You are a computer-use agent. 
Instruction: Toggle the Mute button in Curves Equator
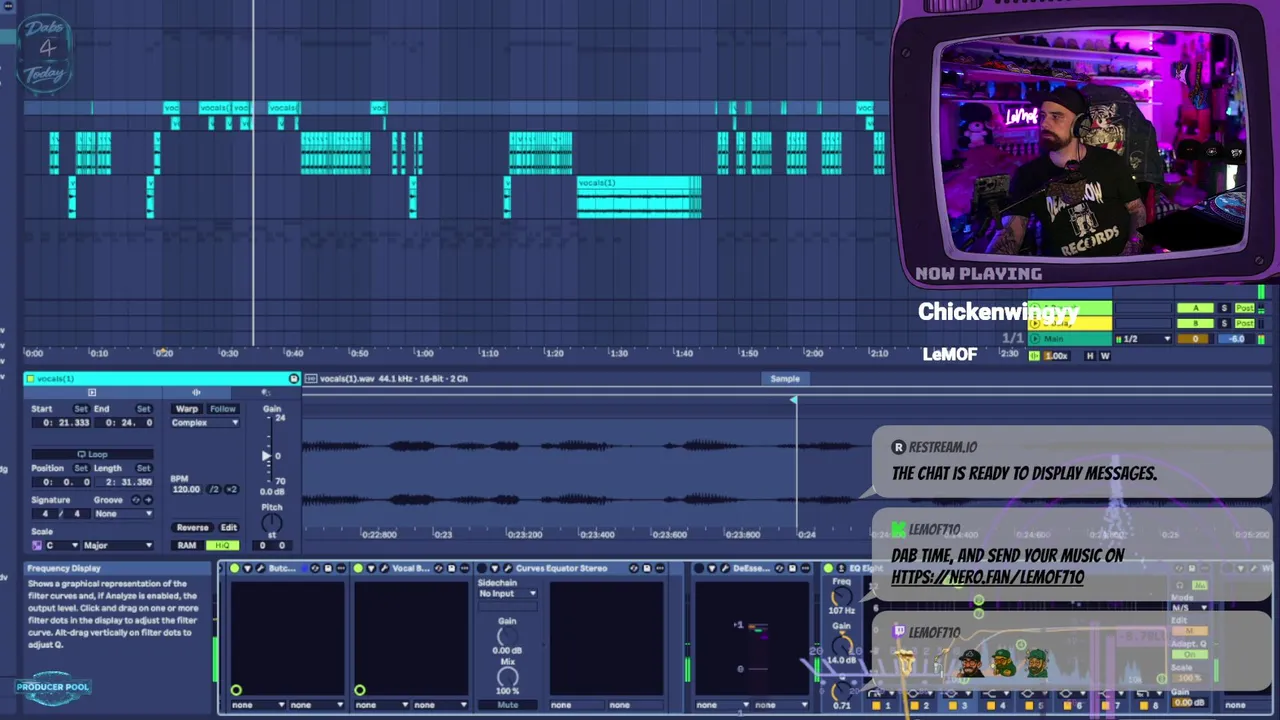507,705
